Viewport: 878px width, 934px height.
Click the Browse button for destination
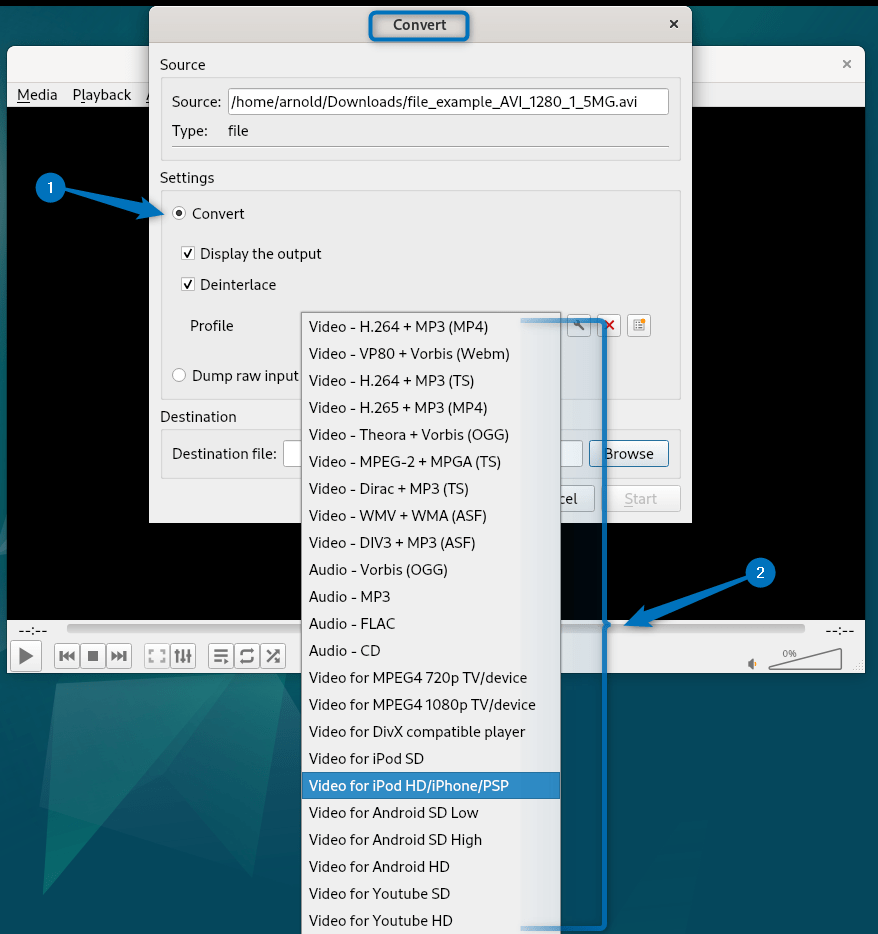[628, 454]
